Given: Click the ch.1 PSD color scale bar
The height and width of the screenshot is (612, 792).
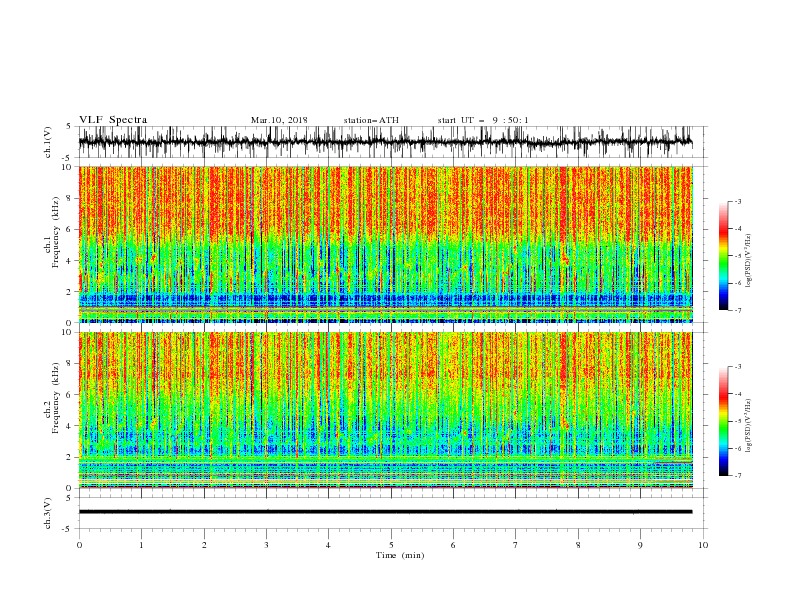Looking at the screenshot, I should 723,256.
